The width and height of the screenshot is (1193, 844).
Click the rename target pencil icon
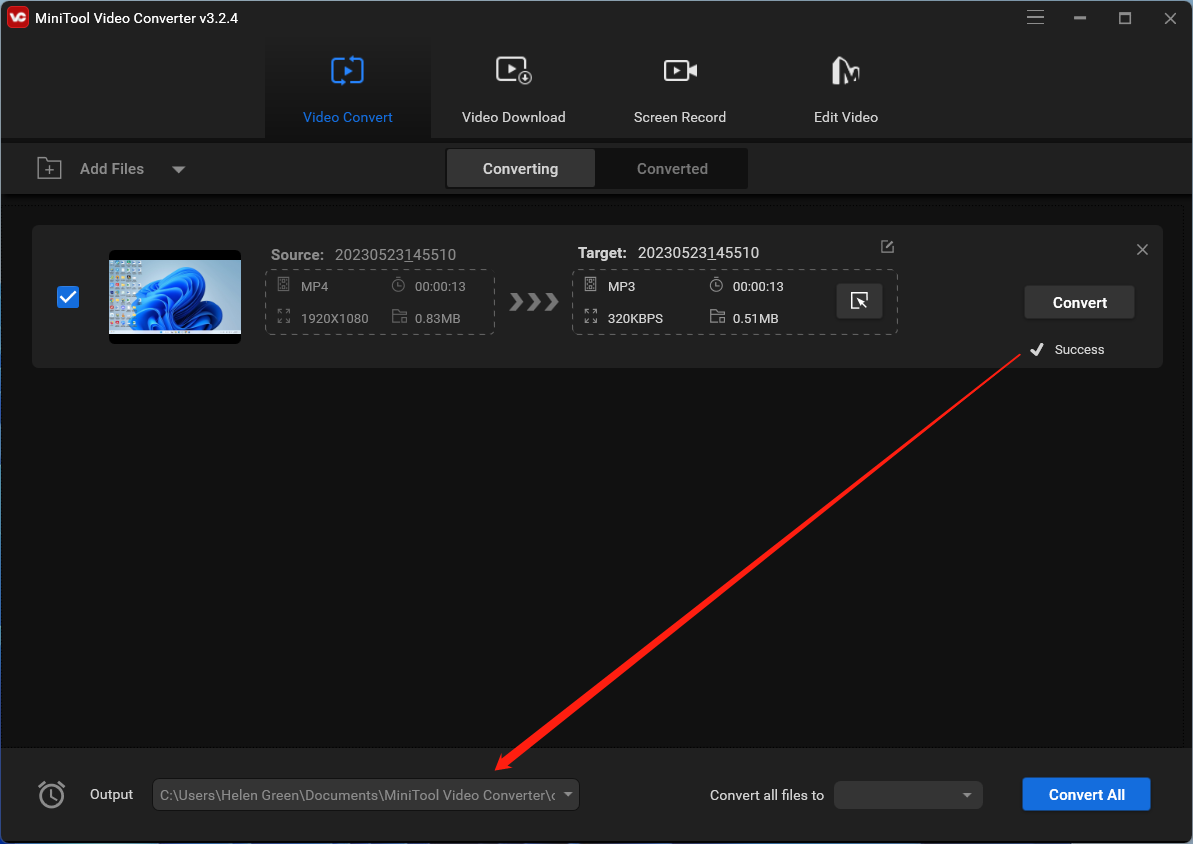click(887, 246)
